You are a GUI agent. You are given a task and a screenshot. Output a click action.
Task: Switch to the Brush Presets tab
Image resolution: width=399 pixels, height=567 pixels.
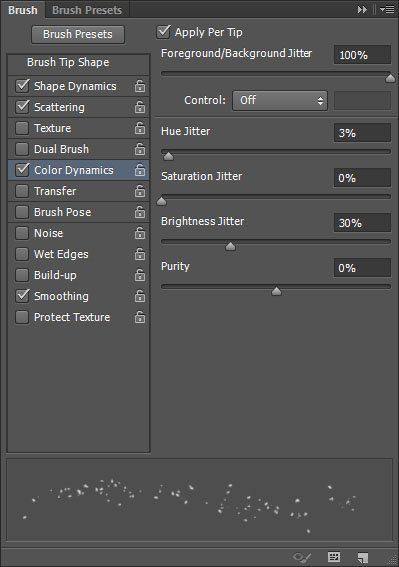[x=87, y=10]
